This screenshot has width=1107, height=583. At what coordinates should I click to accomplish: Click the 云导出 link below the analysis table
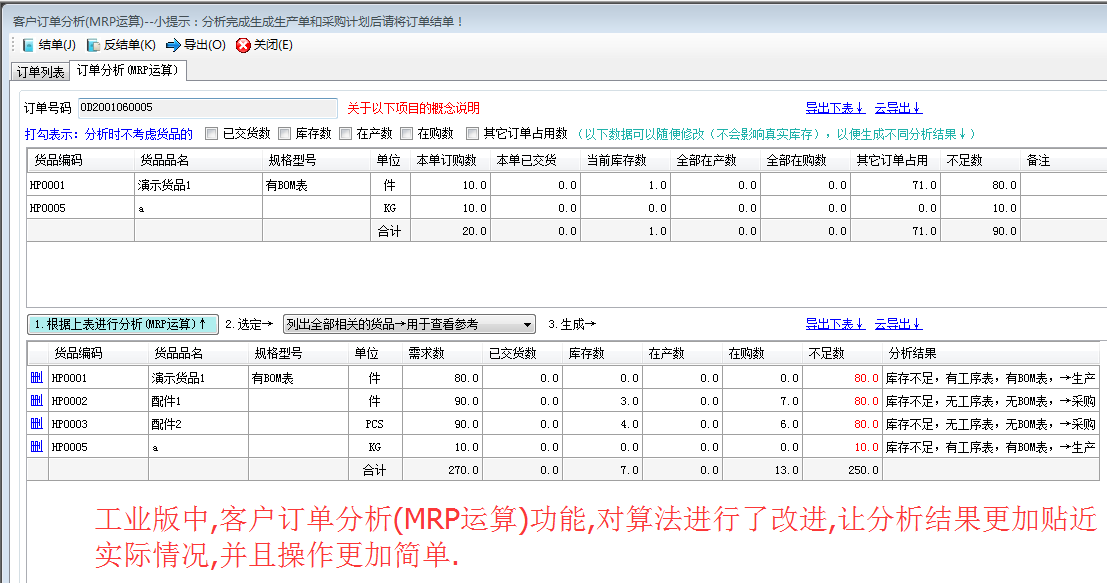[x=899, y=322]
